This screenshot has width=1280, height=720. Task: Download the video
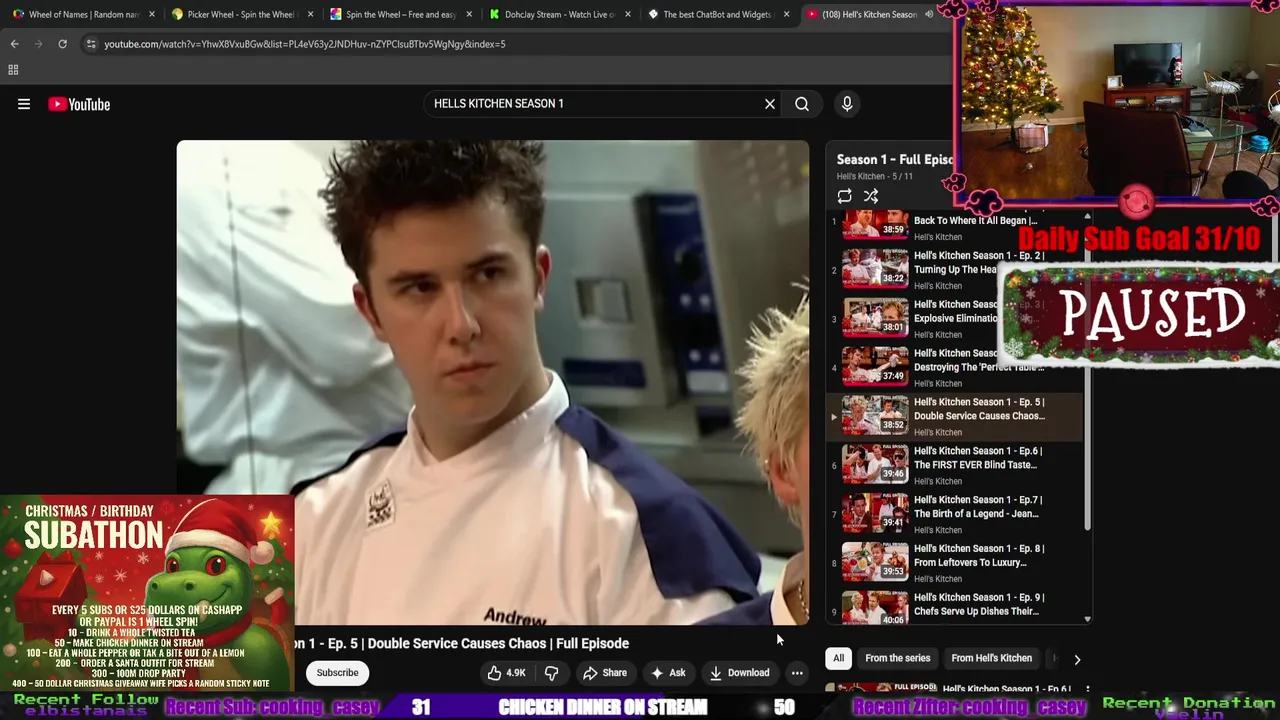pyautogui.click(x=739, y=673)
